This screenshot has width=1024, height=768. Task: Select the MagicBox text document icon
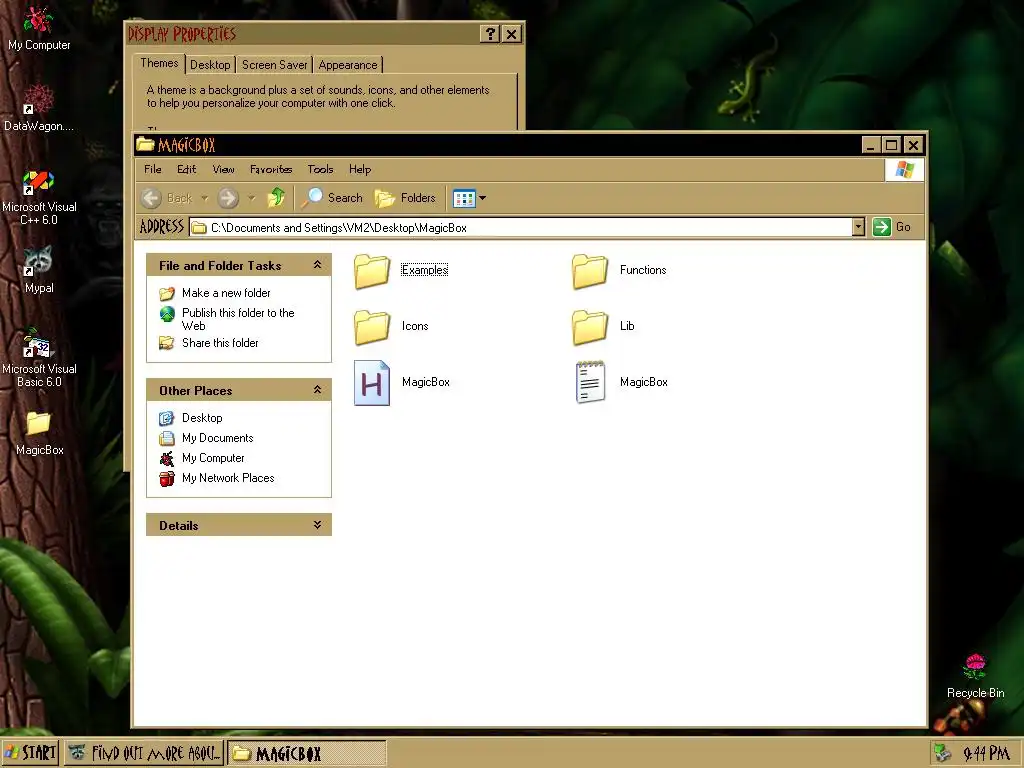[x=590, y=383]
